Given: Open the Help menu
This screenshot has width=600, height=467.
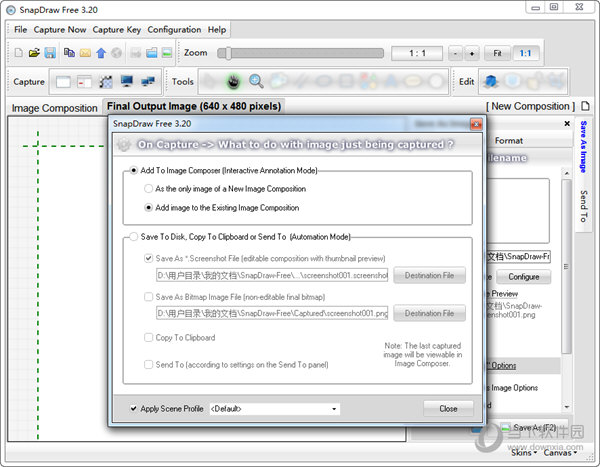Looking at the screenshot, I should coord(217,29).
